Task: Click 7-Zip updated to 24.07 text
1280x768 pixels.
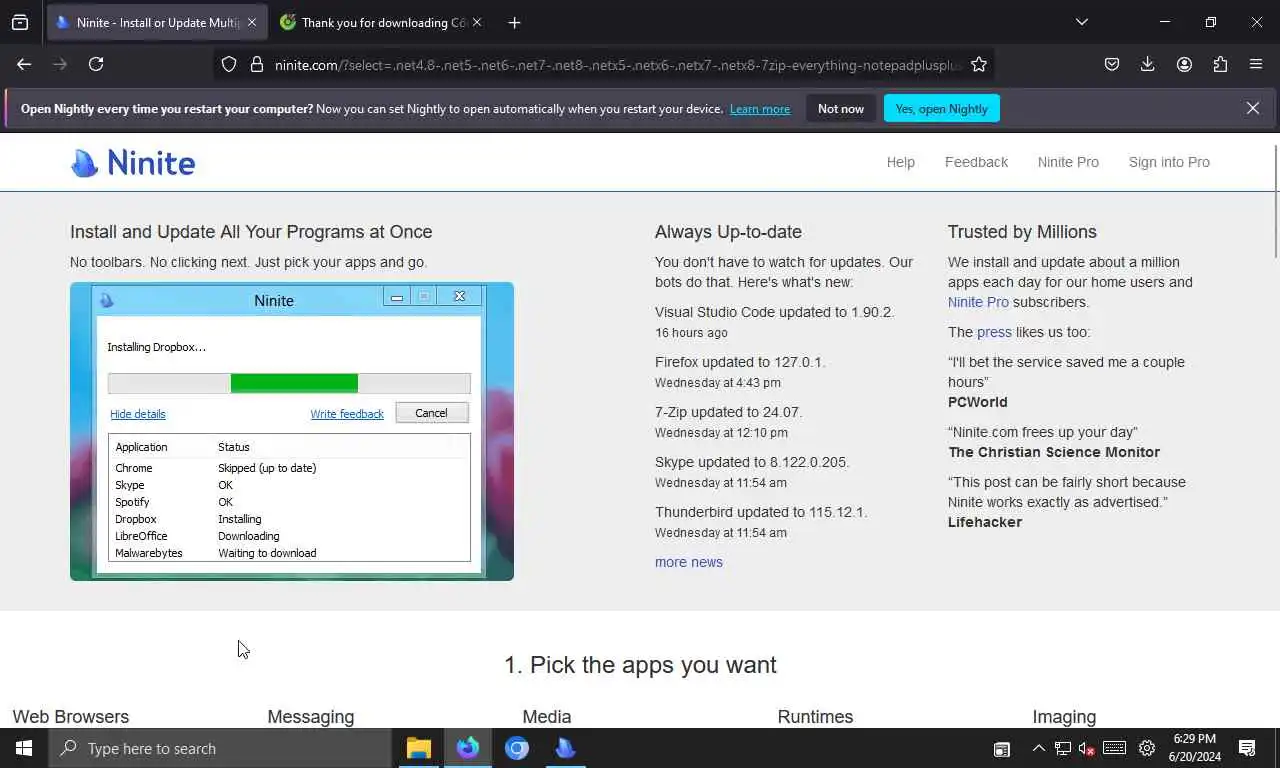Action: pos(728,412)
